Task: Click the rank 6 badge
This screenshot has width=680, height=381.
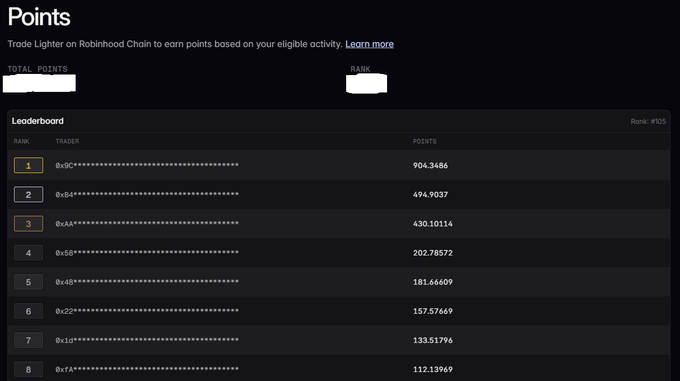Action: point(28,311)
